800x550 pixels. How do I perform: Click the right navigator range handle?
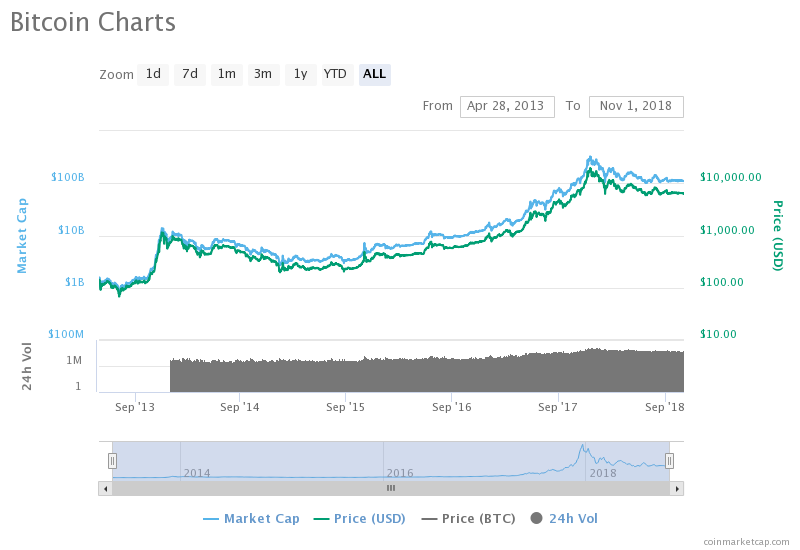(669, 461)
